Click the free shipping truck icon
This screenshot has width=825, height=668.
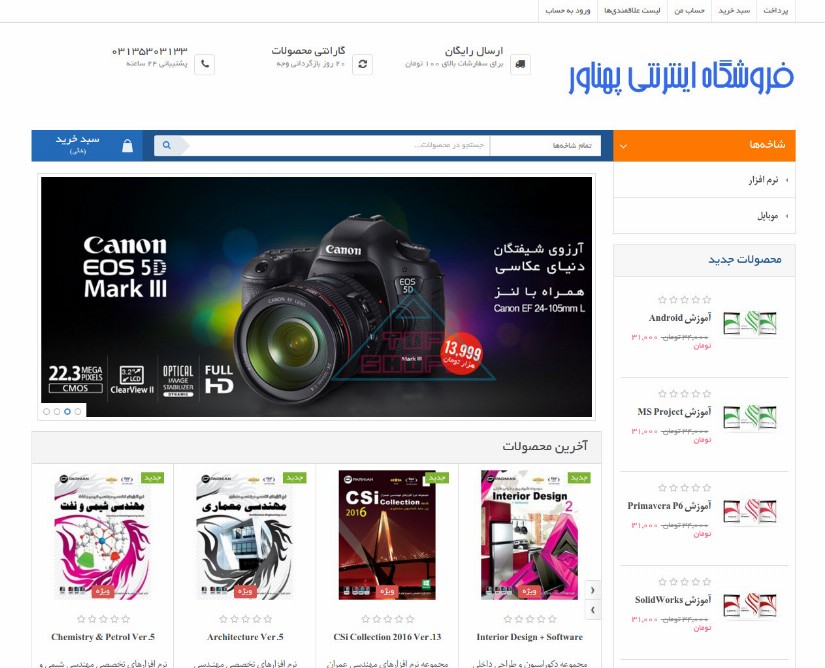(520, 64)
